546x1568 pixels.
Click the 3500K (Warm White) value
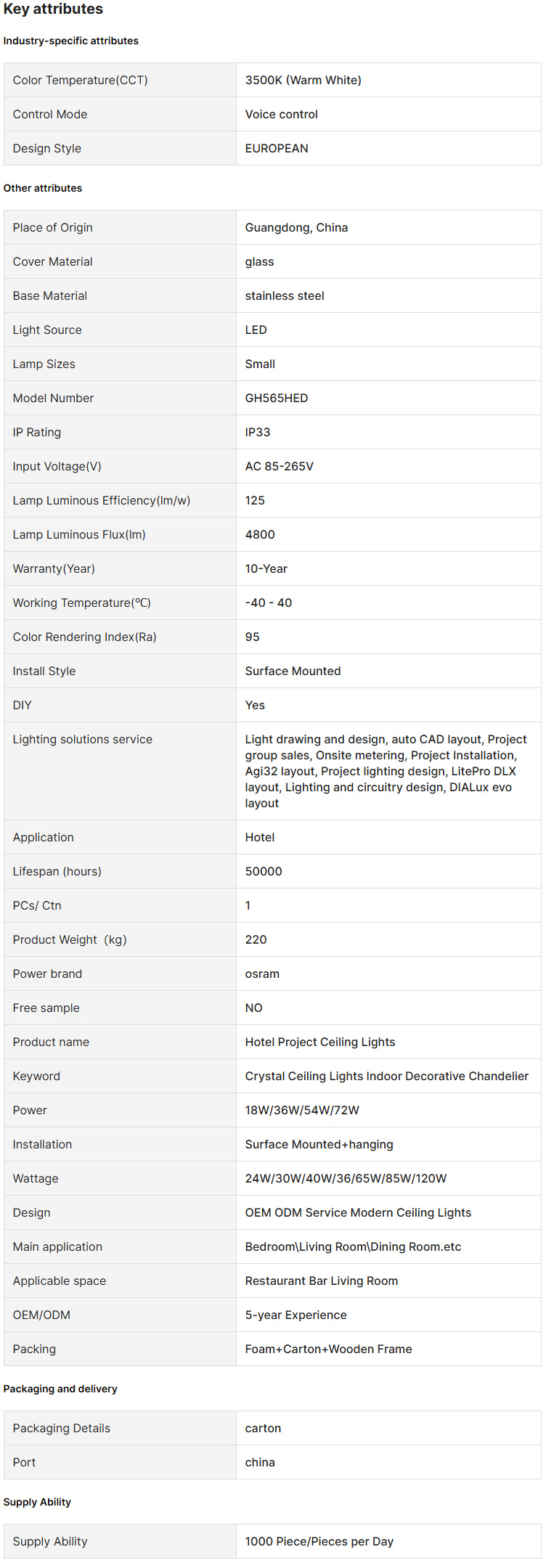[303, 80]
